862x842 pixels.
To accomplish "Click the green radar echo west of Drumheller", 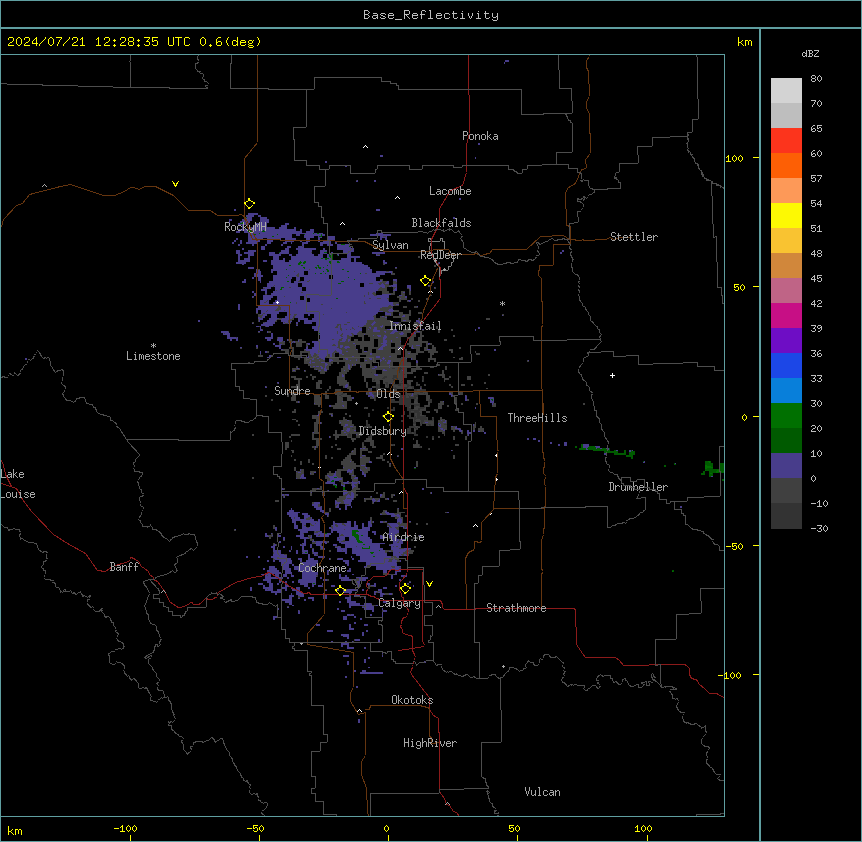I will [x=607, y=451].
